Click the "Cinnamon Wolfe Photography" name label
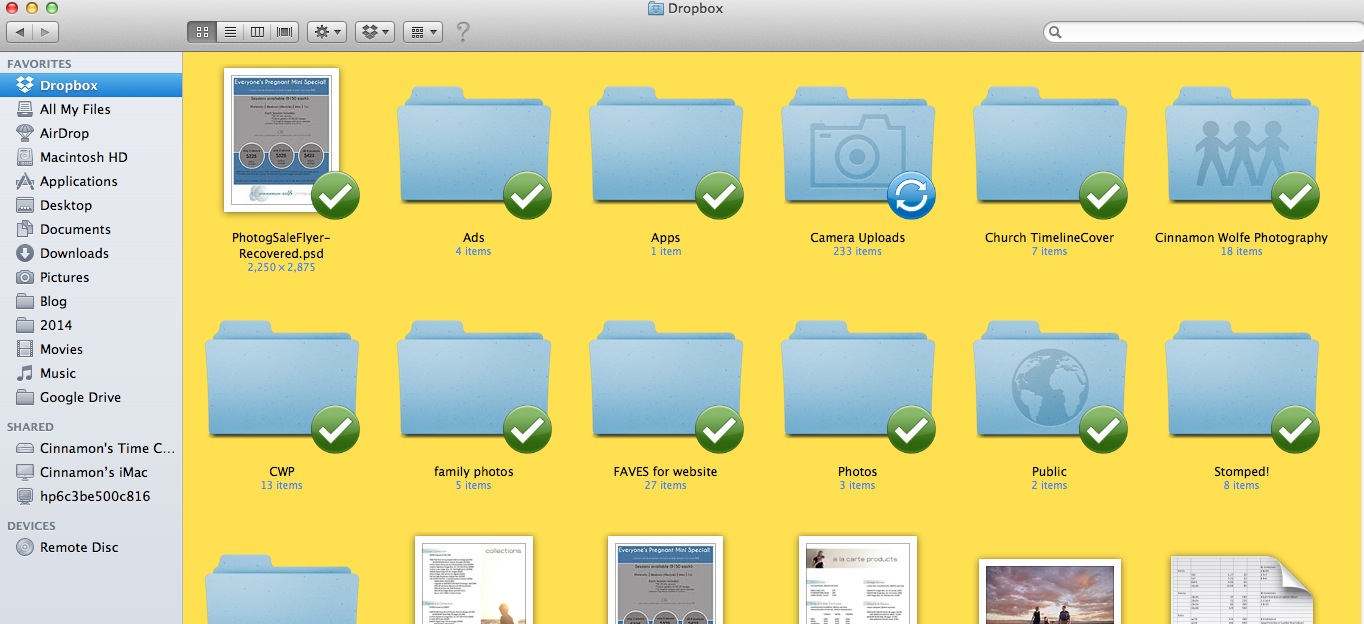 tap(1242, 238)
